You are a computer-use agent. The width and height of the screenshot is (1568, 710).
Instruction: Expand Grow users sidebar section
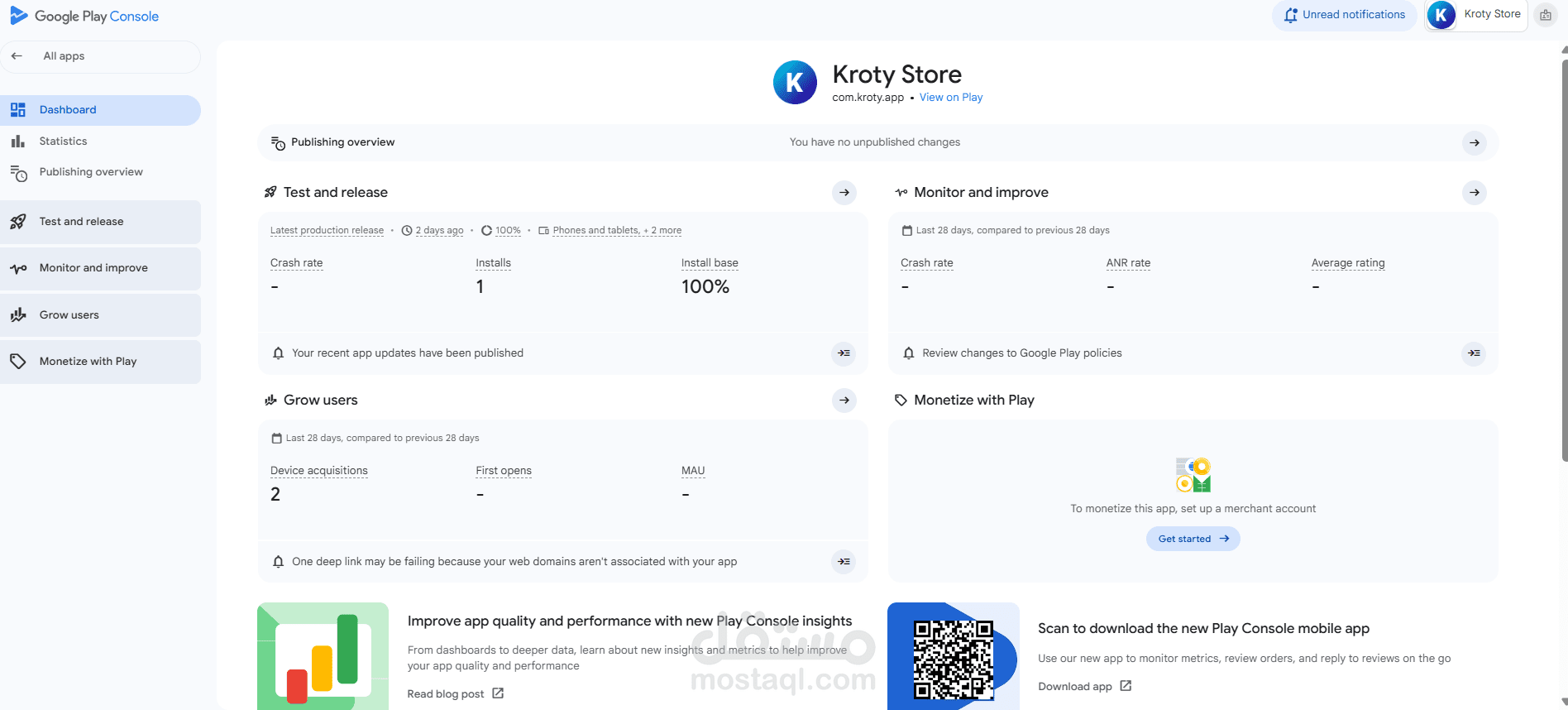(100, 315)
